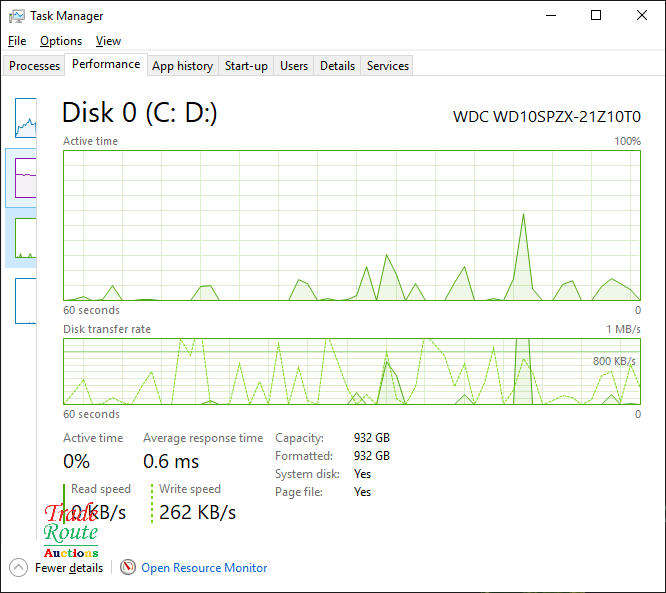Image resolution: width=666 pixels, height=593 pixels.
Task: Open the File menu
Action: point(17,41)
